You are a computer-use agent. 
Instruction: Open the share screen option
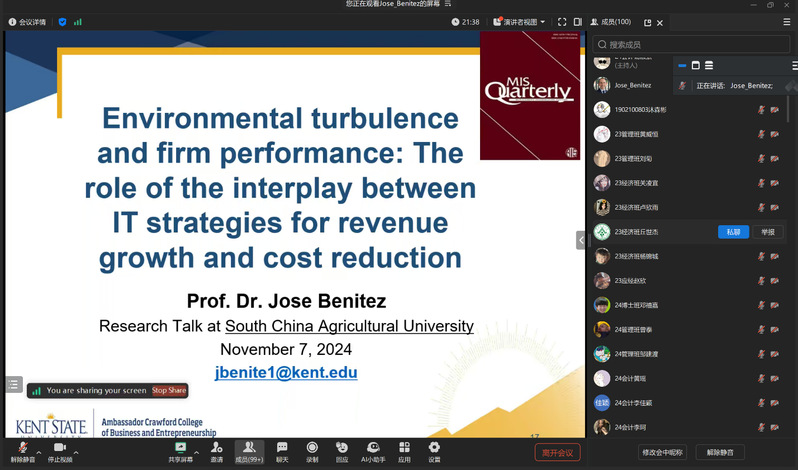point(180,448)
